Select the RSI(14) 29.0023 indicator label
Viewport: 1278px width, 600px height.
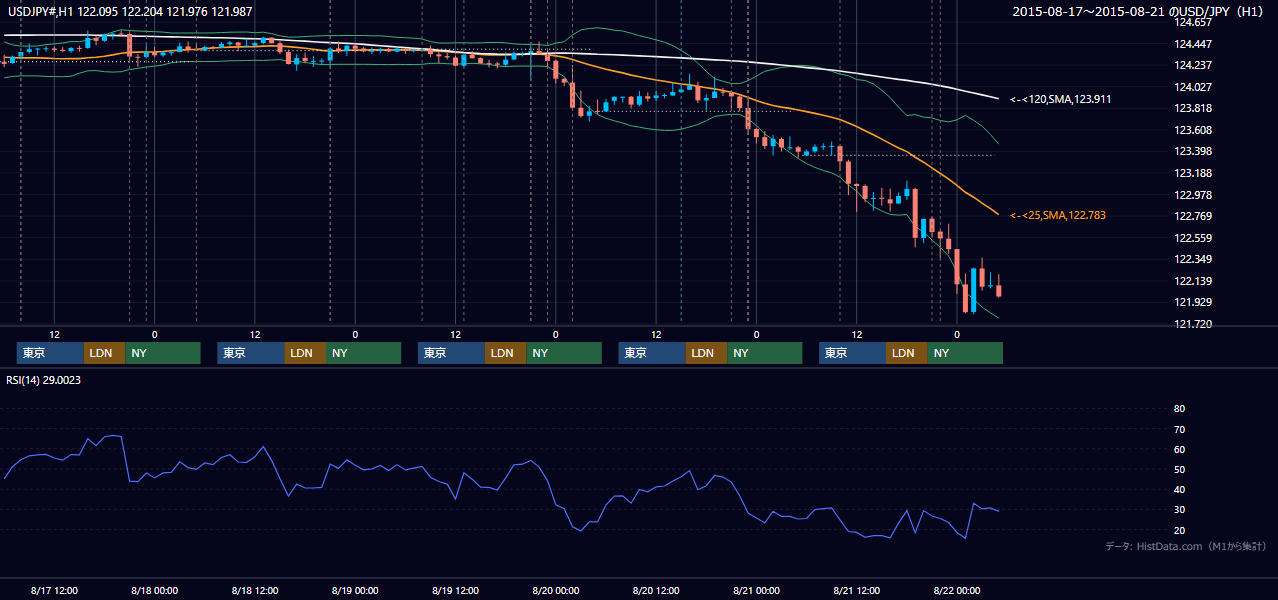point(43,380)
